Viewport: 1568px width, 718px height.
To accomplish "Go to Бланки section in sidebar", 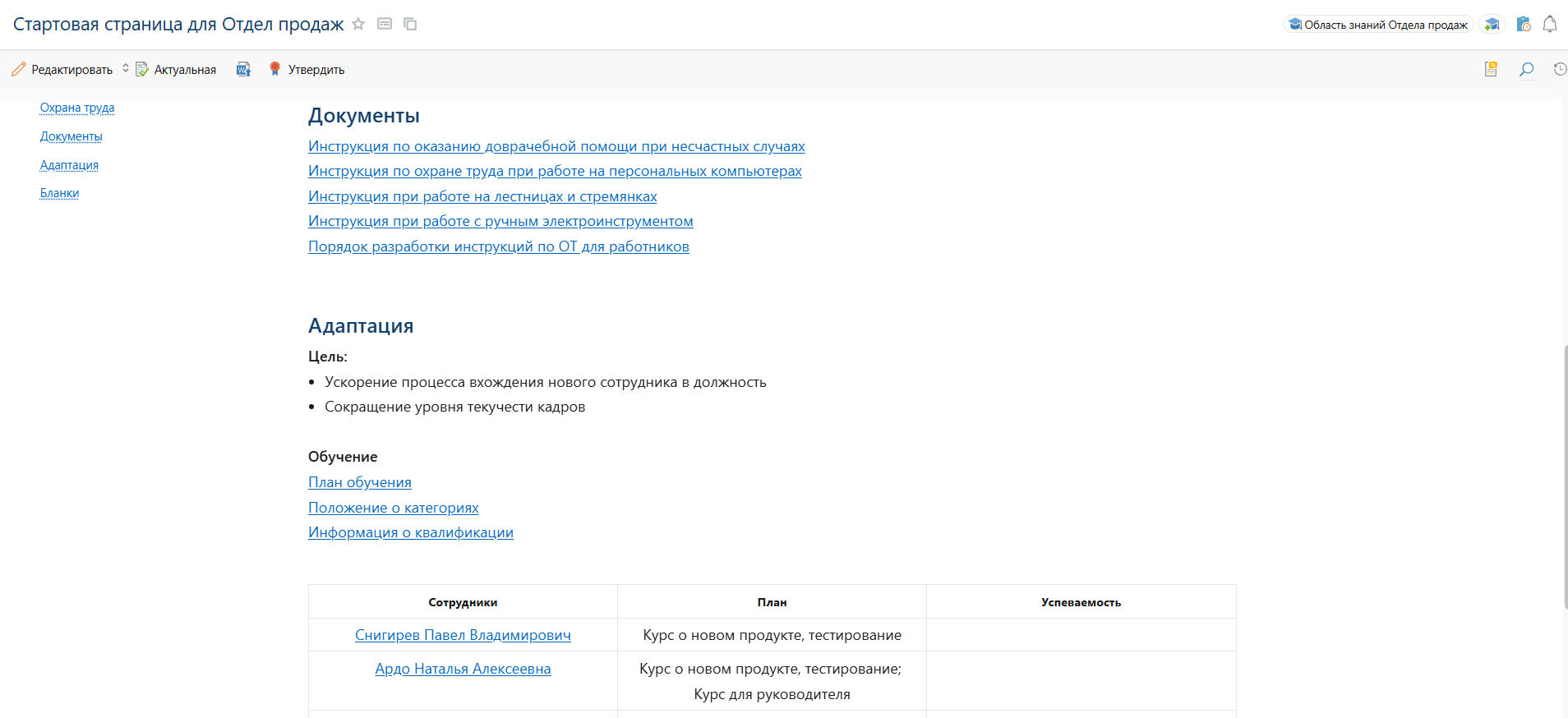I will [59, 193].
